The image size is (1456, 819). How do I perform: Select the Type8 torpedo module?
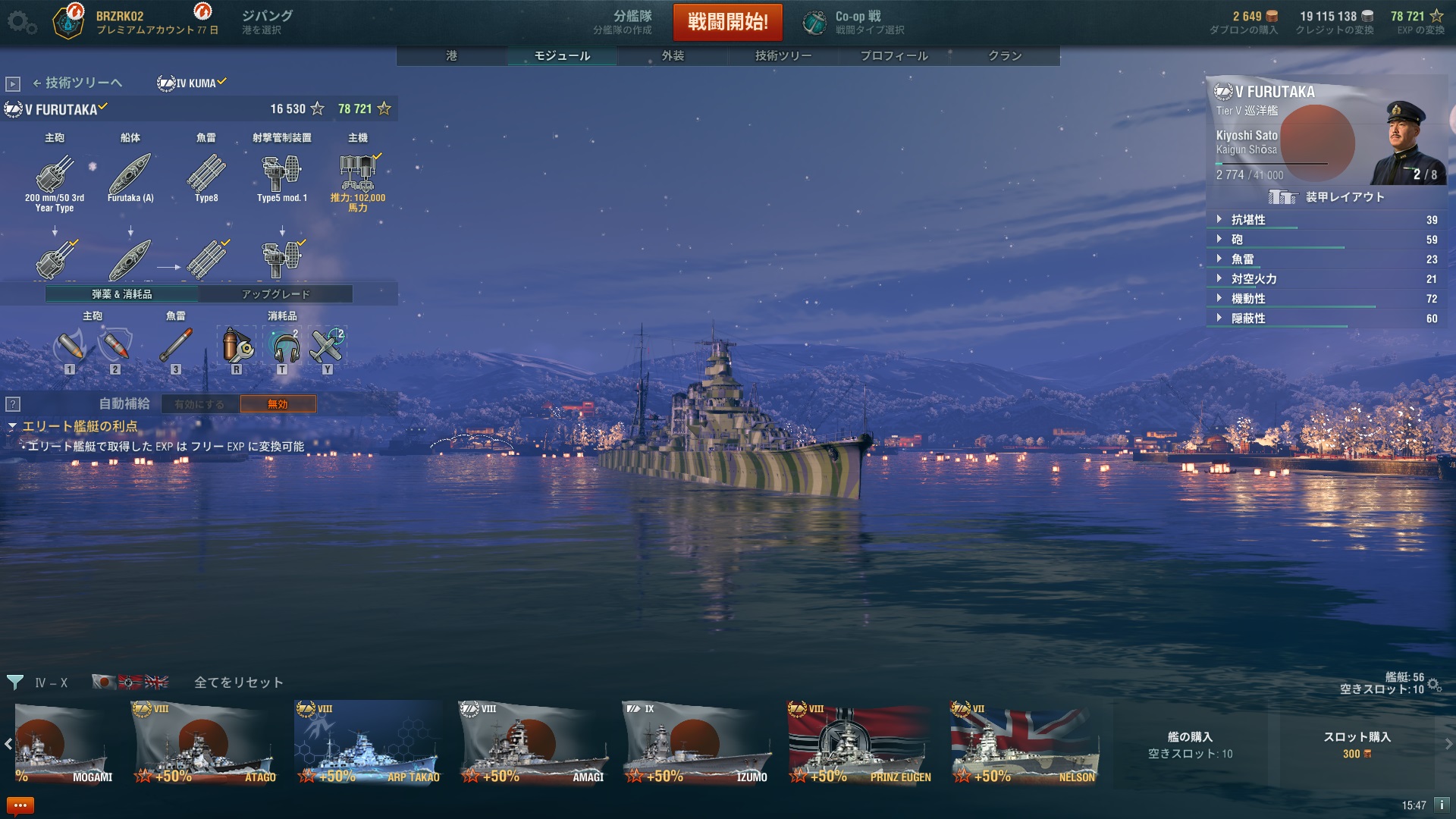[x=206, y=178]
